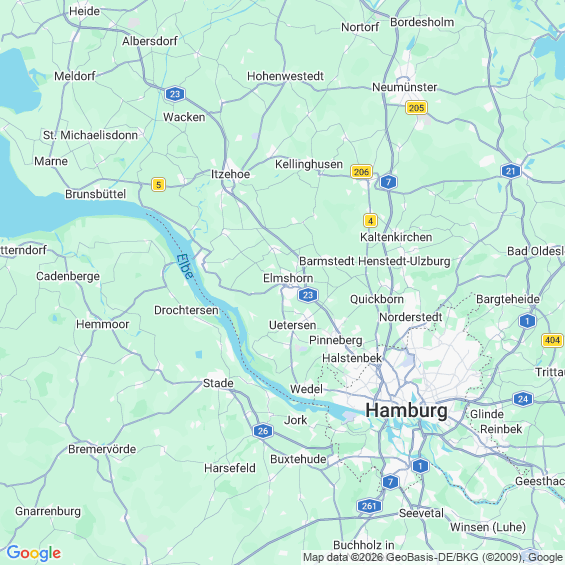This screenshot has width=565, height=565.
Task: Select the yellow 404 road shield
Action: point(552,340)
